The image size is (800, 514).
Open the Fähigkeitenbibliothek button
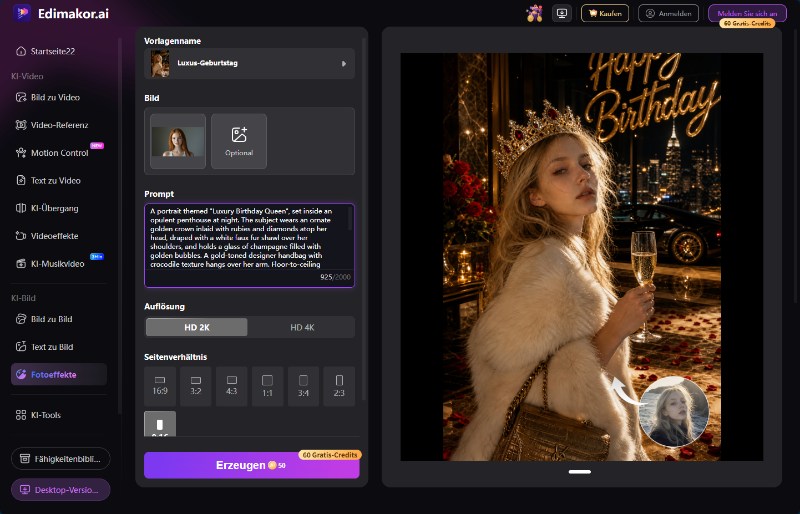tap(61, 458)
